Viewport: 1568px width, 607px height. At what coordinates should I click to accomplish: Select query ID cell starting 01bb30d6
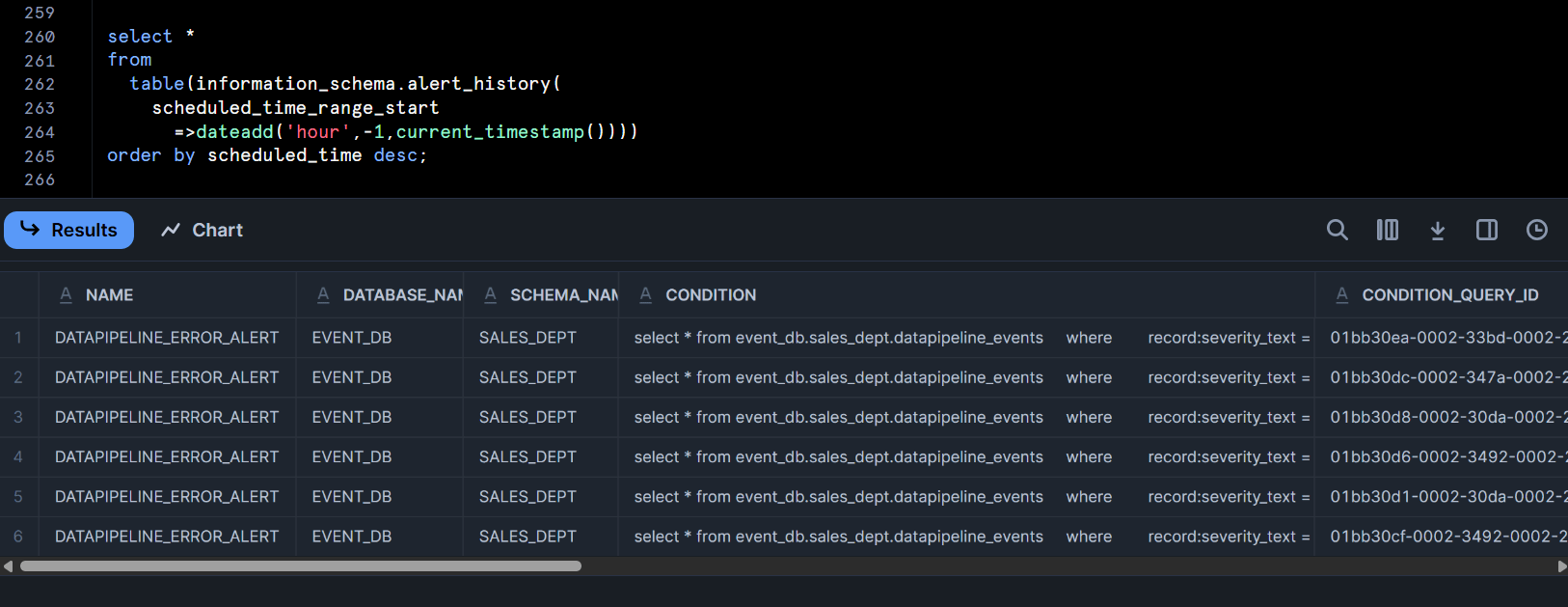[1442, 456]
